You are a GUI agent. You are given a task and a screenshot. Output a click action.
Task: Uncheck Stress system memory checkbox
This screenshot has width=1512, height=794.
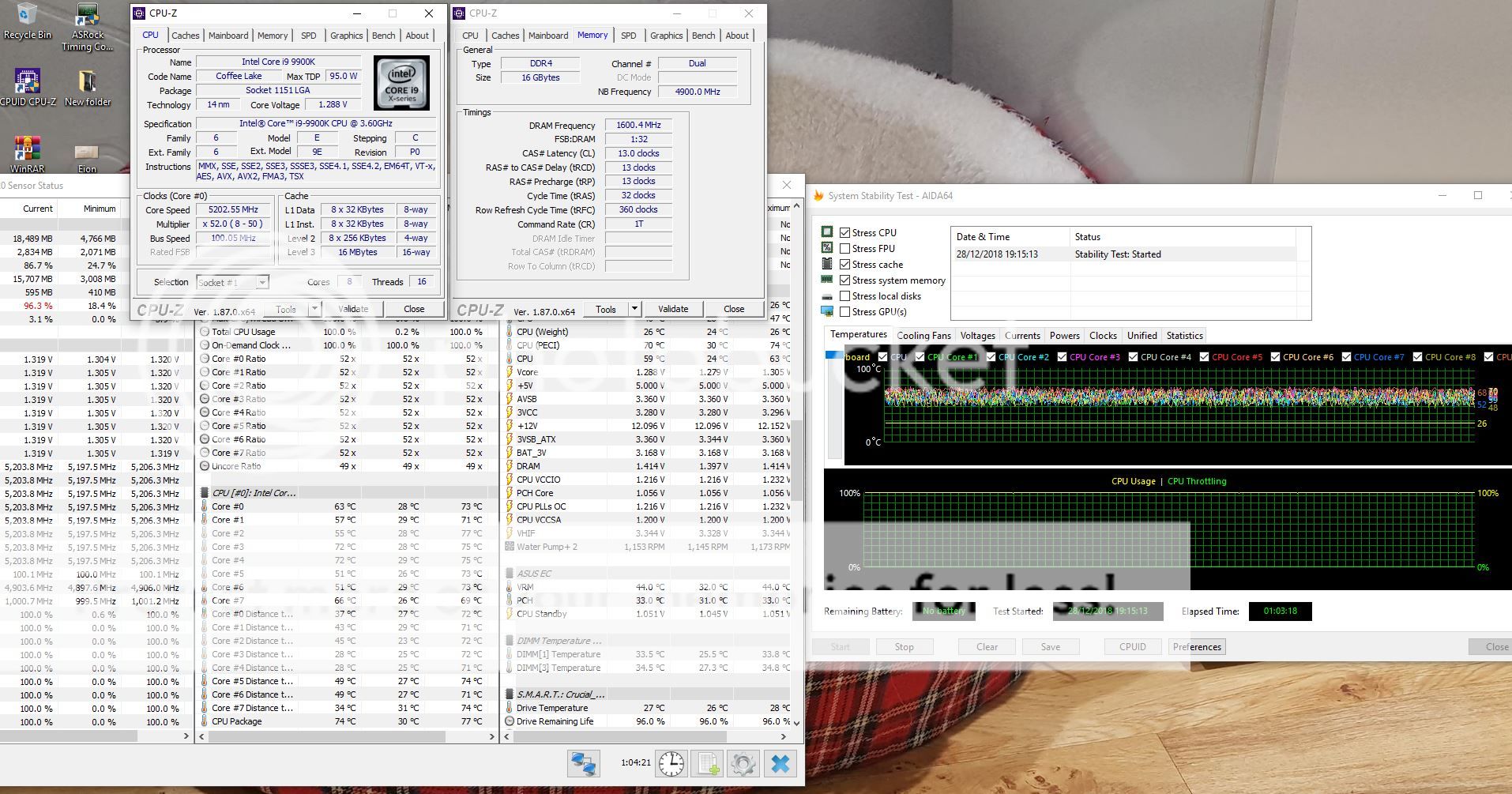coord(845,280)
